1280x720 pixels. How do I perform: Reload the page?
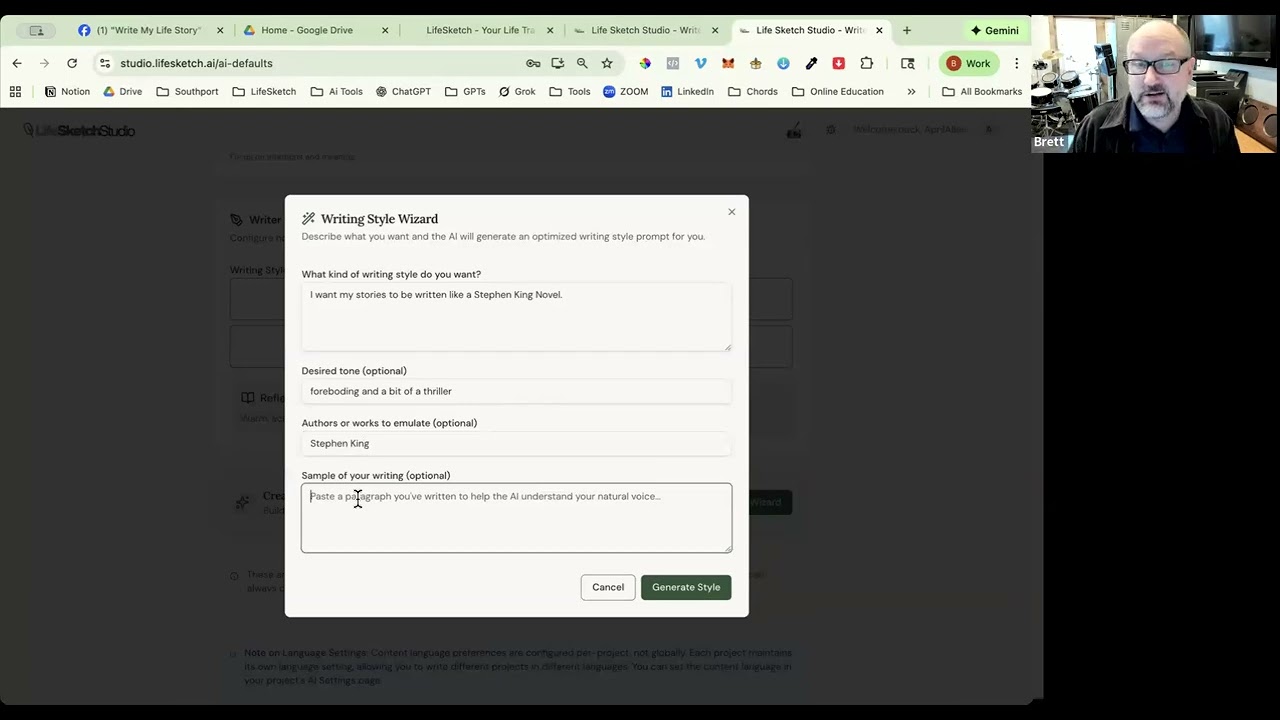pos(72,63)
